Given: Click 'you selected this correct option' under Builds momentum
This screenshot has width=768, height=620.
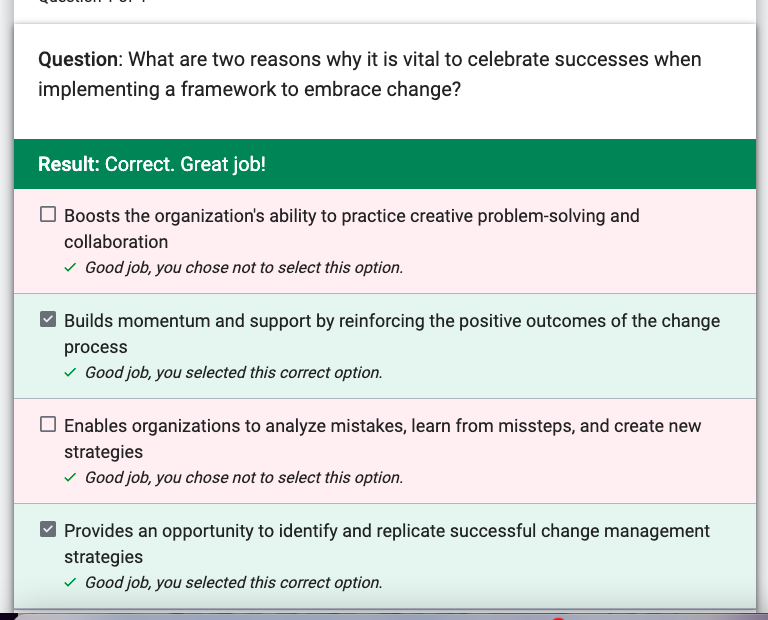Looking at the screenshot, I should coord(234,373).
